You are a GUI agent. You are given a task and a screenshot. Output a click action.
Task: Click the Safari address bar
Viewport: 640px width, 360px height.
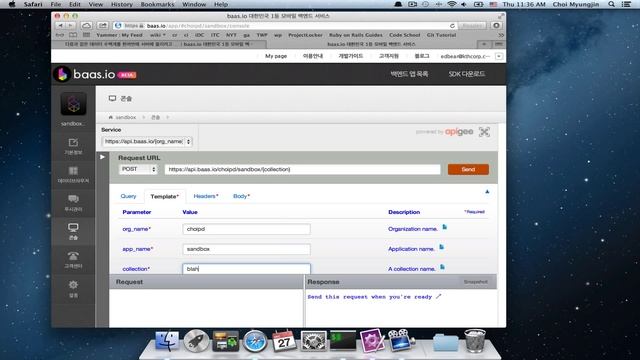(284, 26)
